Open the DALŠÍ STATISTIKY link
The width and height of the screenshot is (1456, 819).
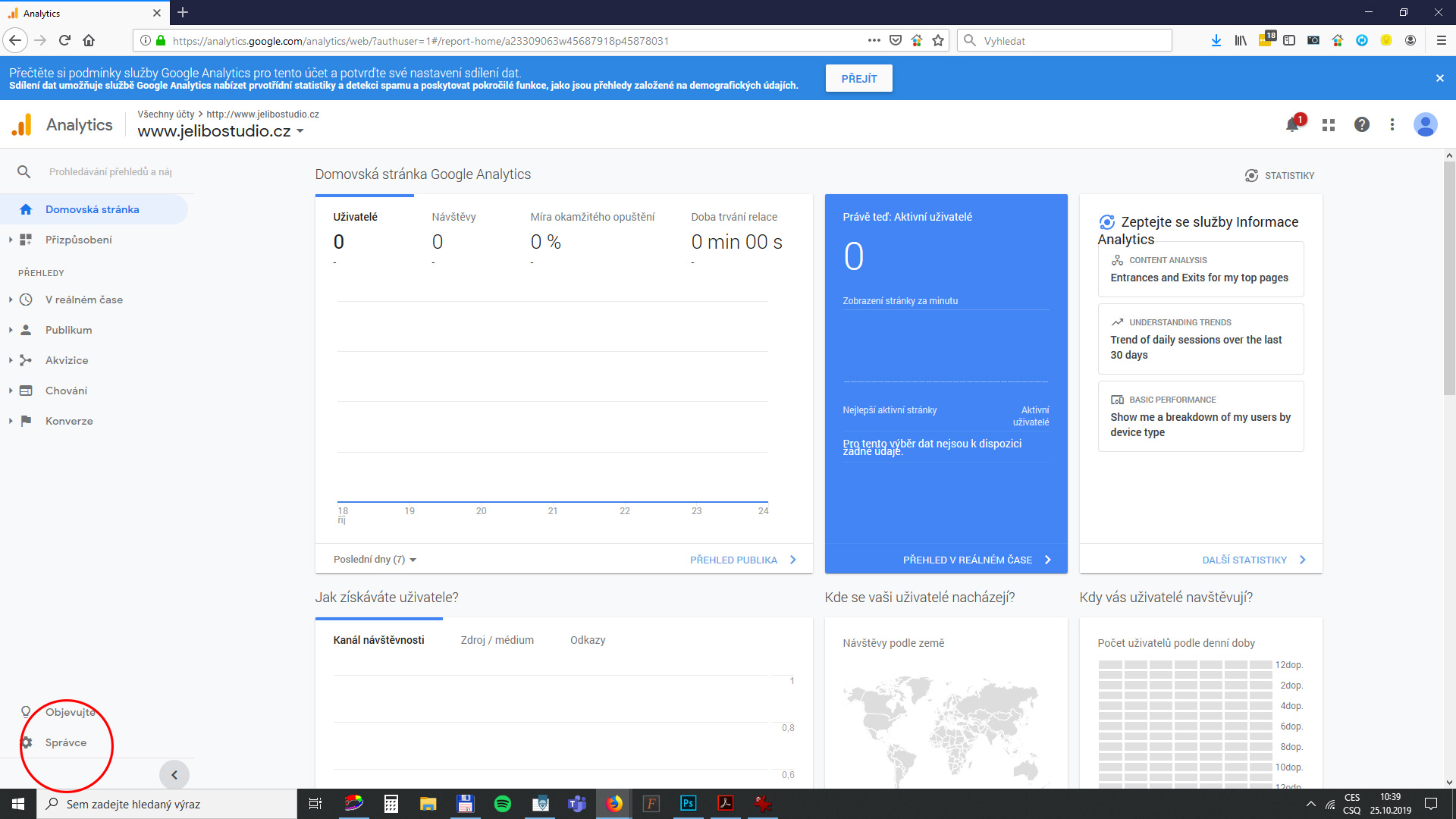pyautogui.click(x=1254, y=560)
